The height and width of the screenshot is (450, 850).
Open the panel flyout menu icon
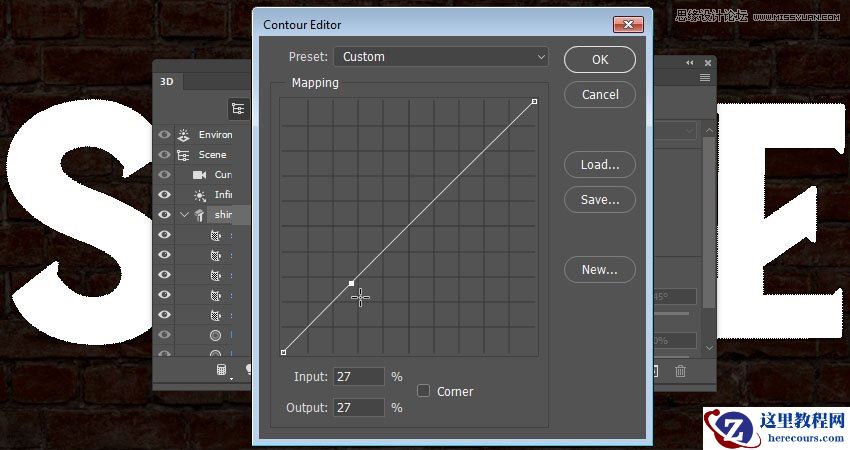point(705,78)
